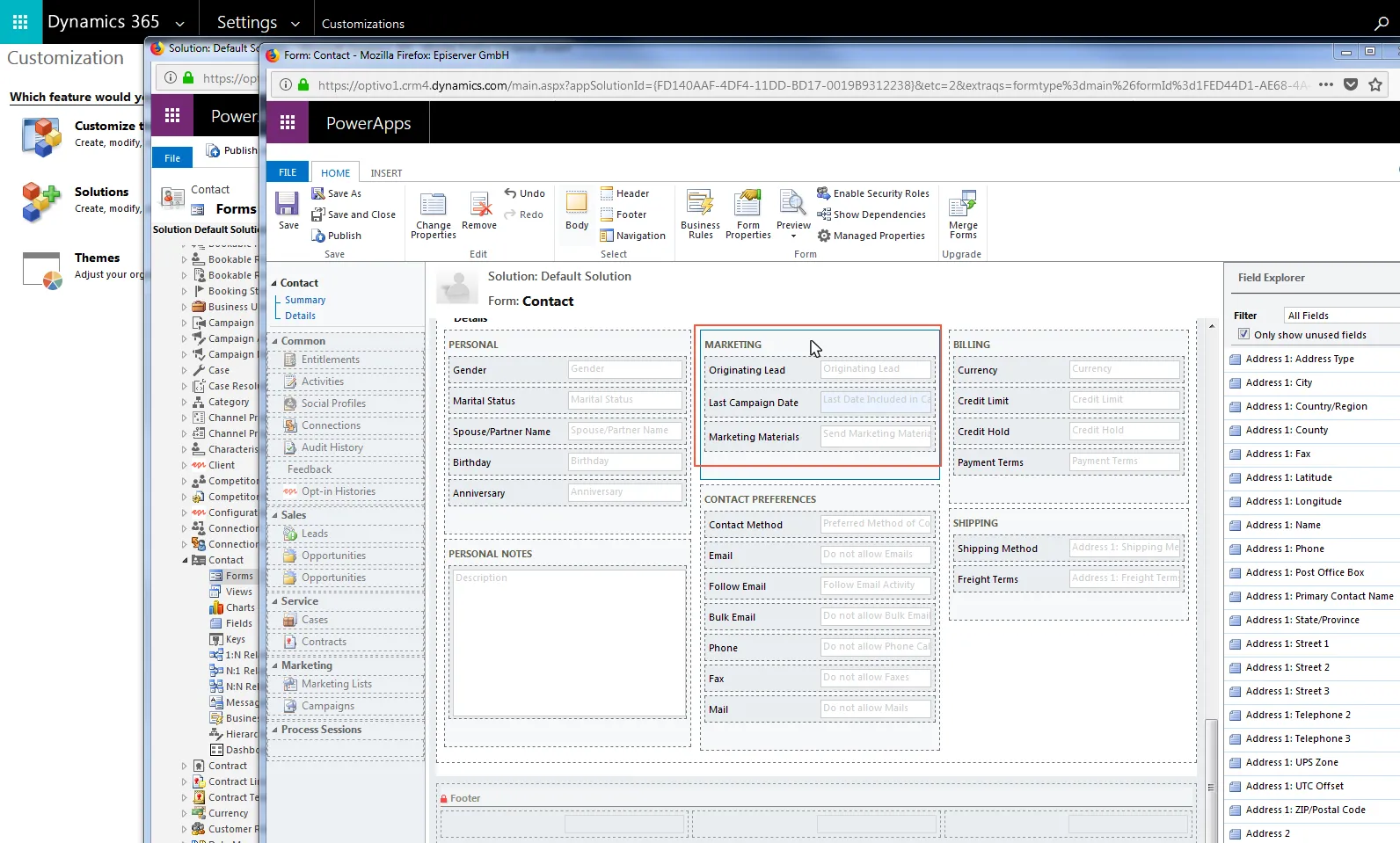Open Form Properties dialog
The width and height of the screenshot is (1400, 843).
pyautogui.click(x=747, y=214)
